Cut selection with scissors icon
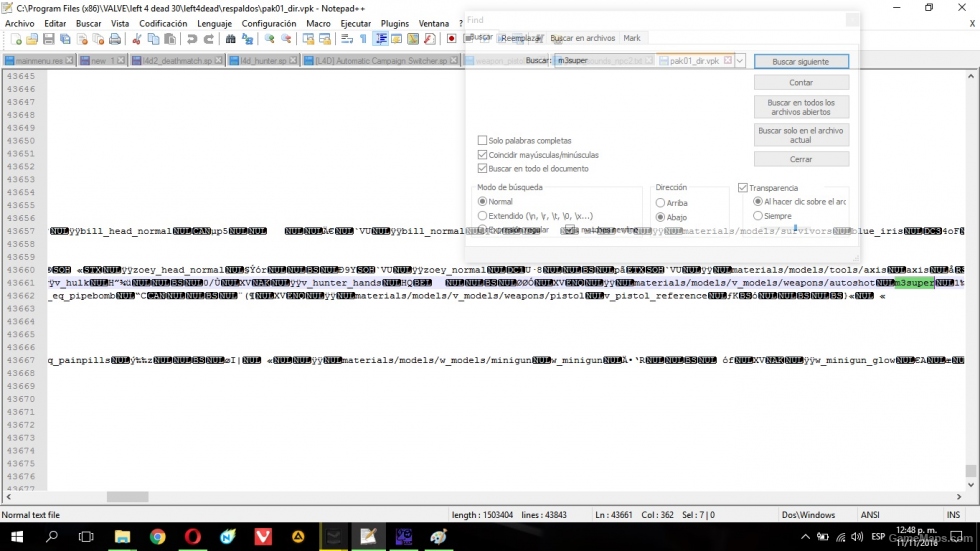This screenshot has height=551, width=980. pyautogui.click(x=136, y=39)
